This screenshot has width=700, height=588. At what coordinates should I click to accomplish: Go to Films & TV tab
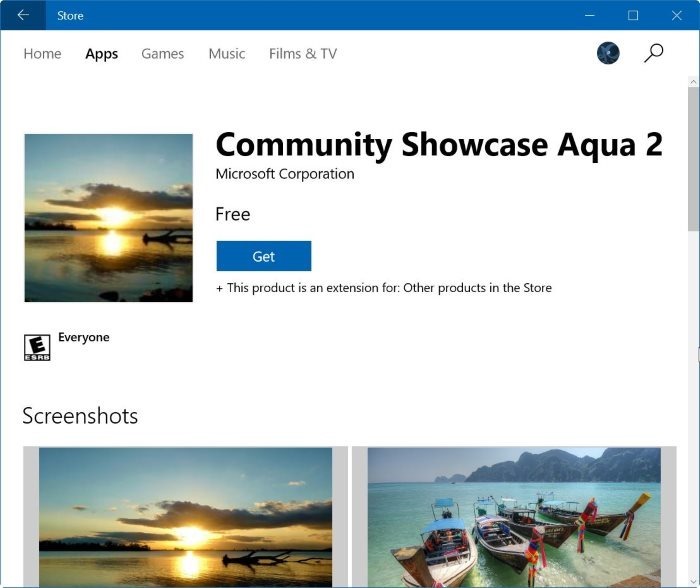(x=303, y=54)
